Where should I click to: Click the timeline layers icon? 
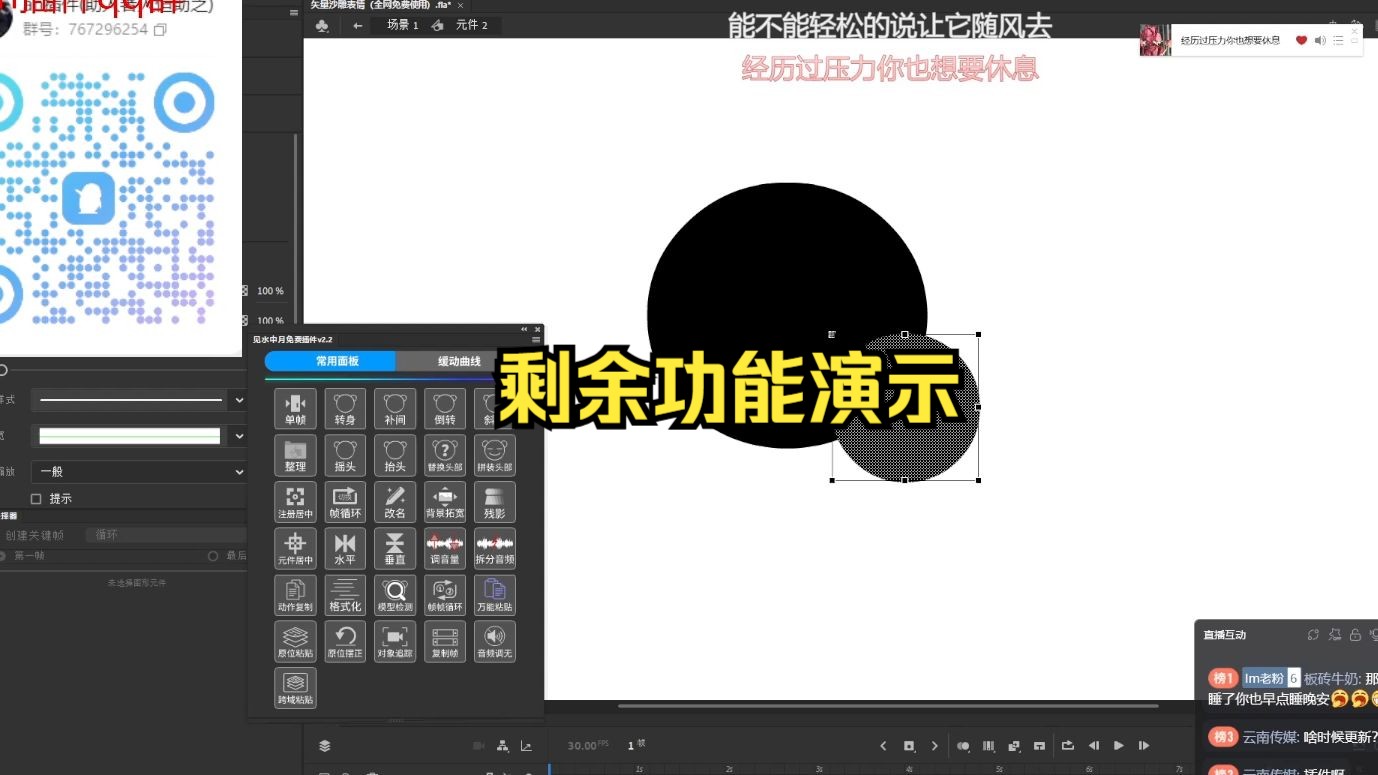pos(325,746)
